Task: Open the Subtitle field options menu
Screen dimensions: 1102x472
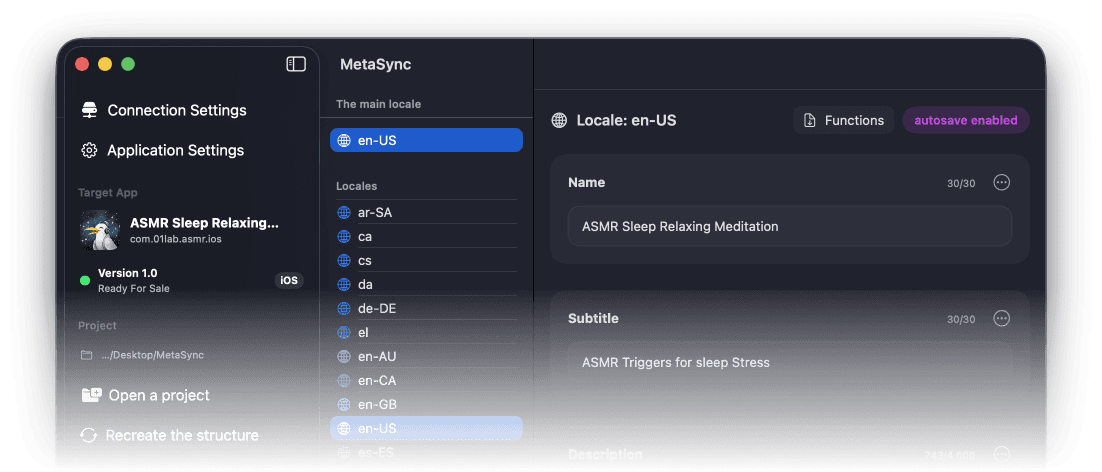Action: click(1001, 318)
